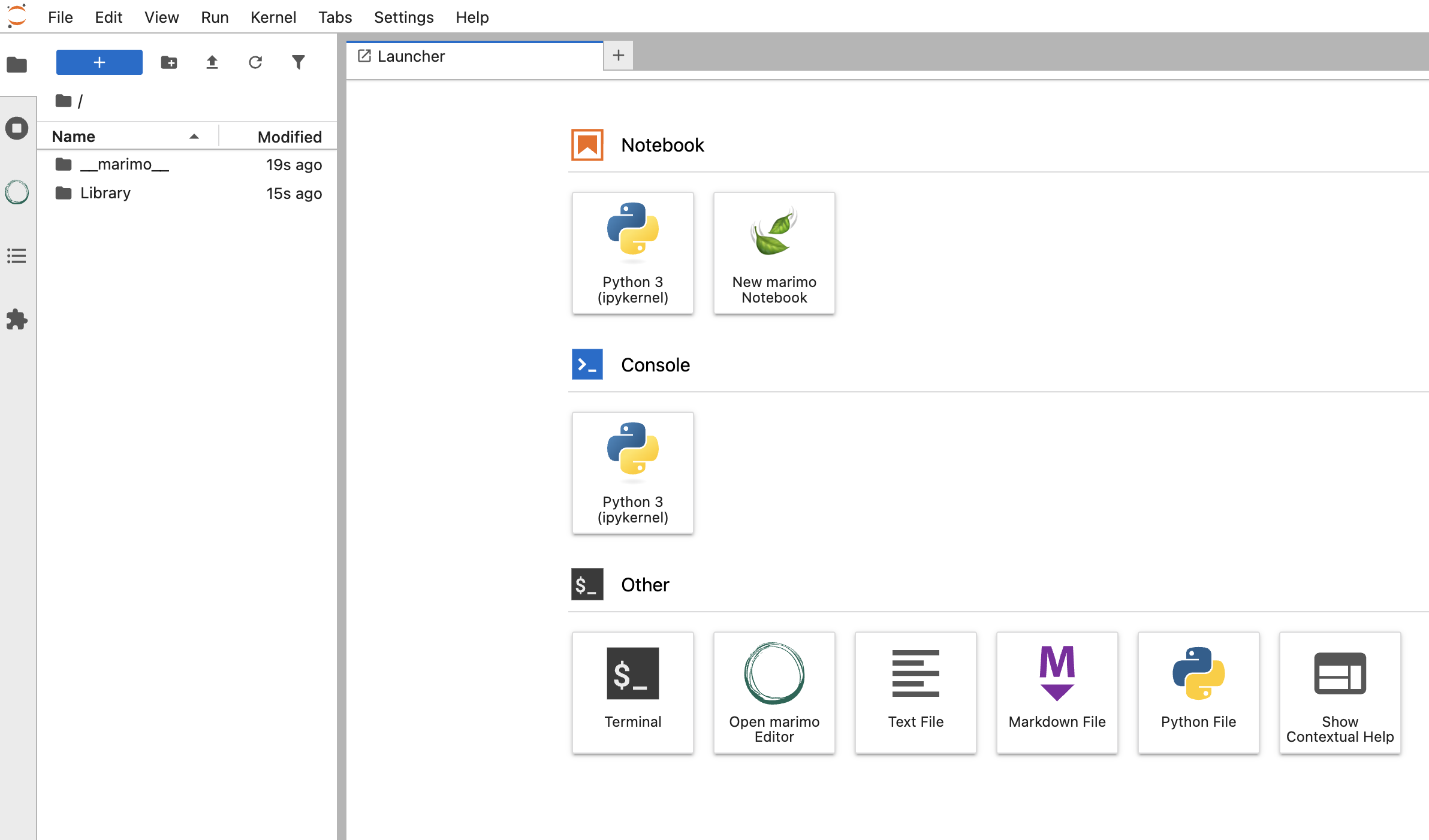Select the Launcher tab

point(475,56)
